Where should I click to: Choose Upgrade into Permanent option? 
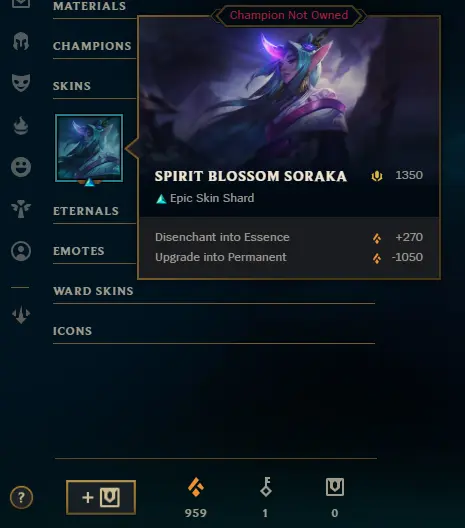[289, 258]
